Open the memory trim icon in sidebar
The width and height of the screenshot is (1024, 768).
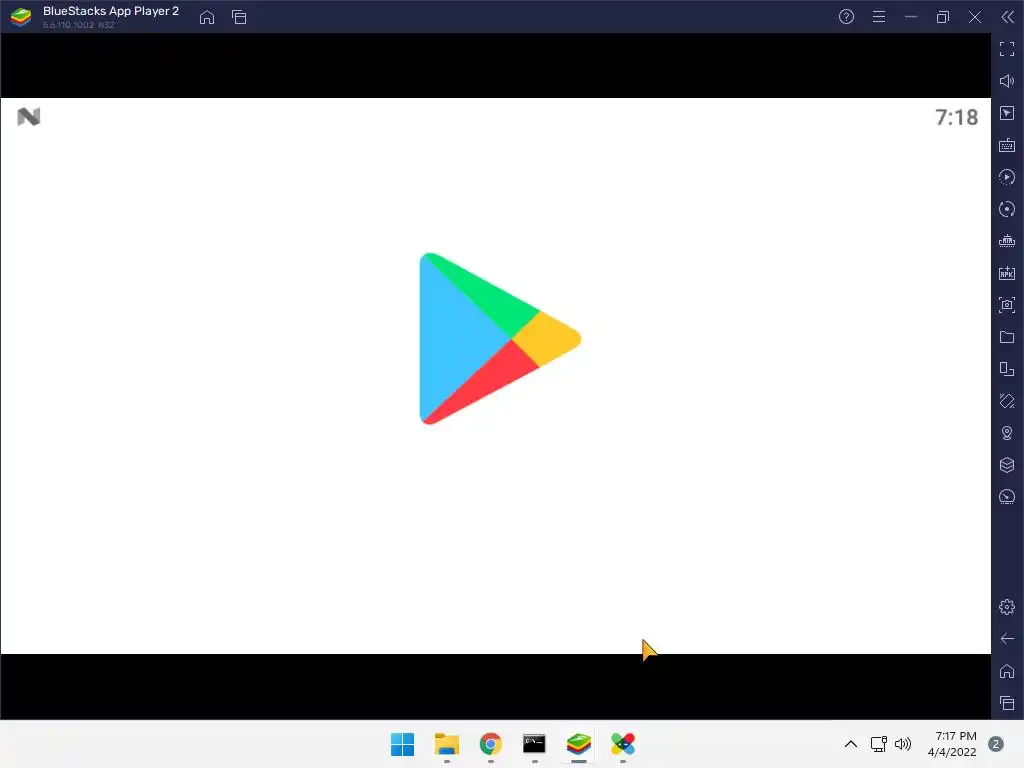pos(1007,241)
